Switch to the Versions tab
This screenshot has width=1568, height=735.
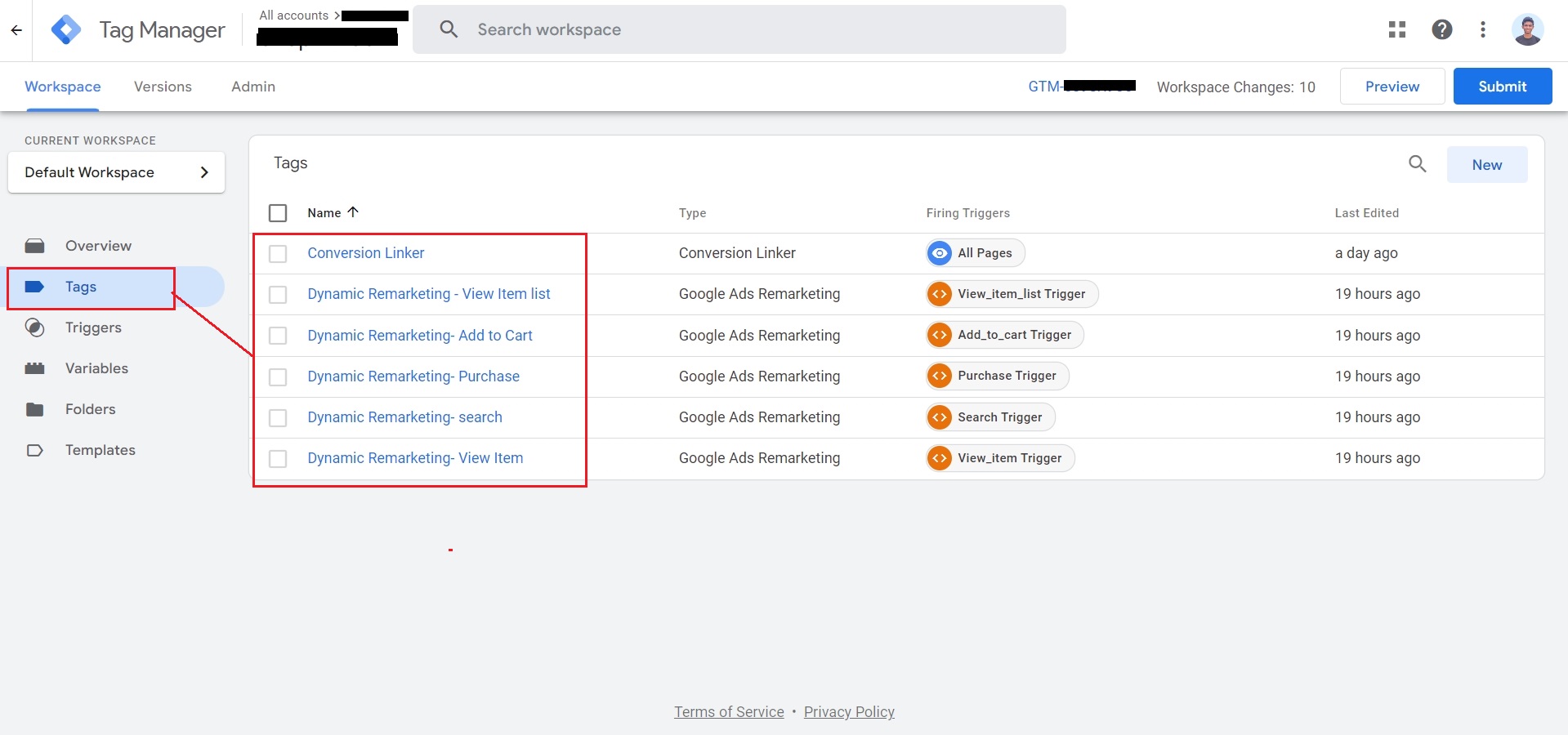coord(163,87)
